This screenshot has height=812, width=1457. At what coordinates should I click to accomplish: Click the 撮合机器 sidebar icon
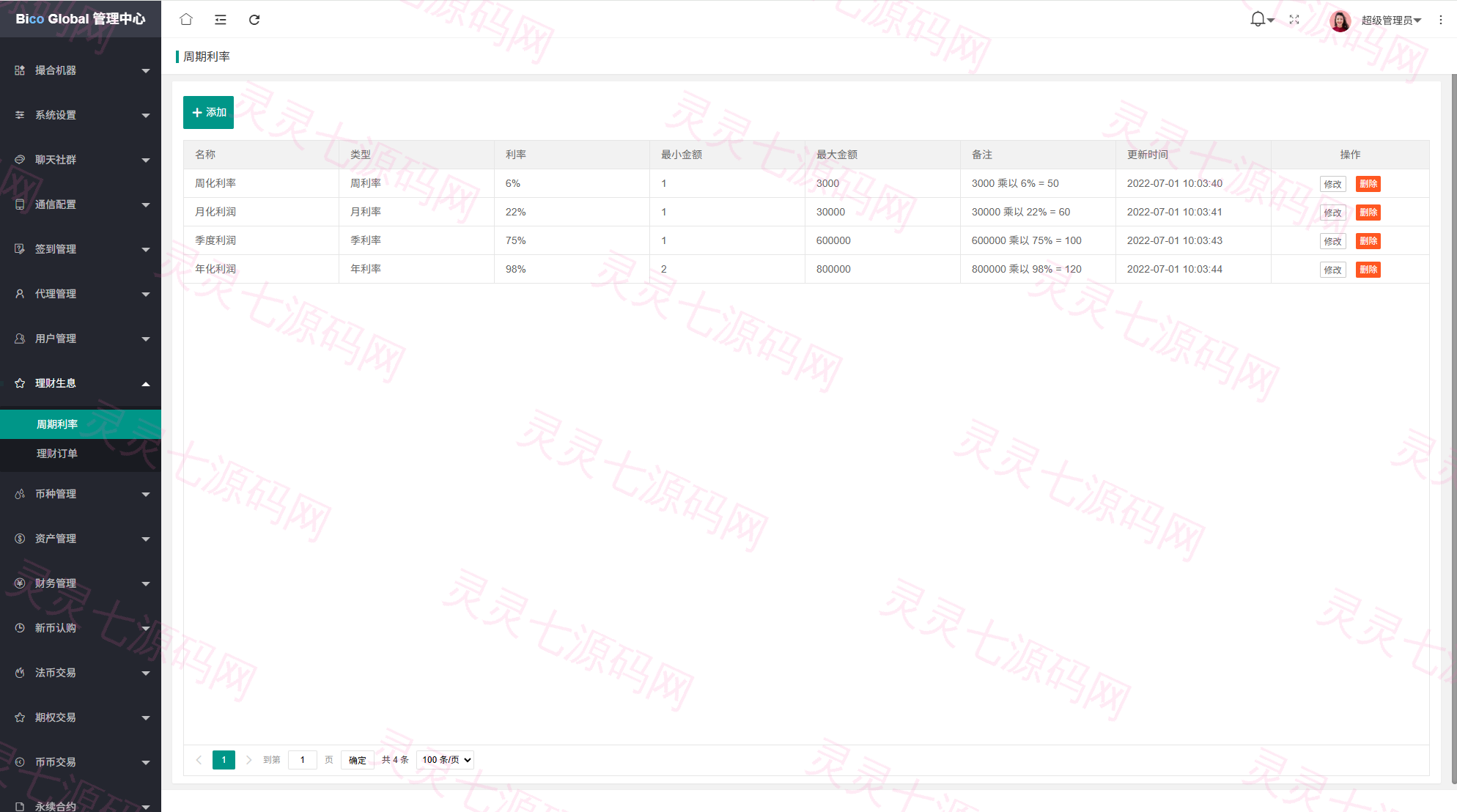[20, 70]
